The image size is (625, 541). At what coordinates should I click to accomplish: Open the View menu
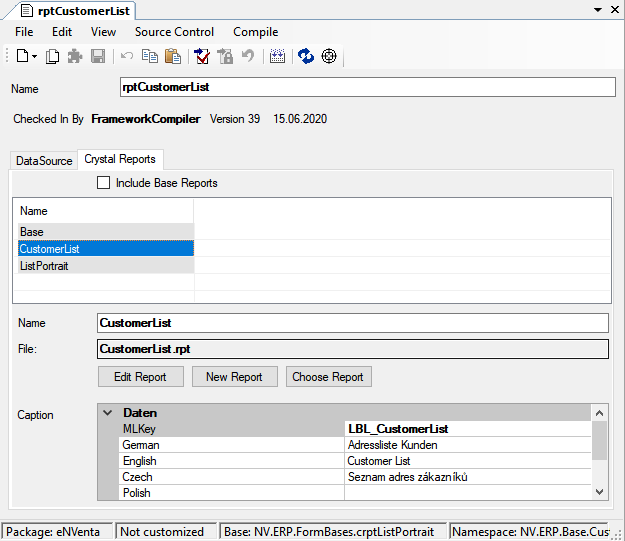(103, 32)
